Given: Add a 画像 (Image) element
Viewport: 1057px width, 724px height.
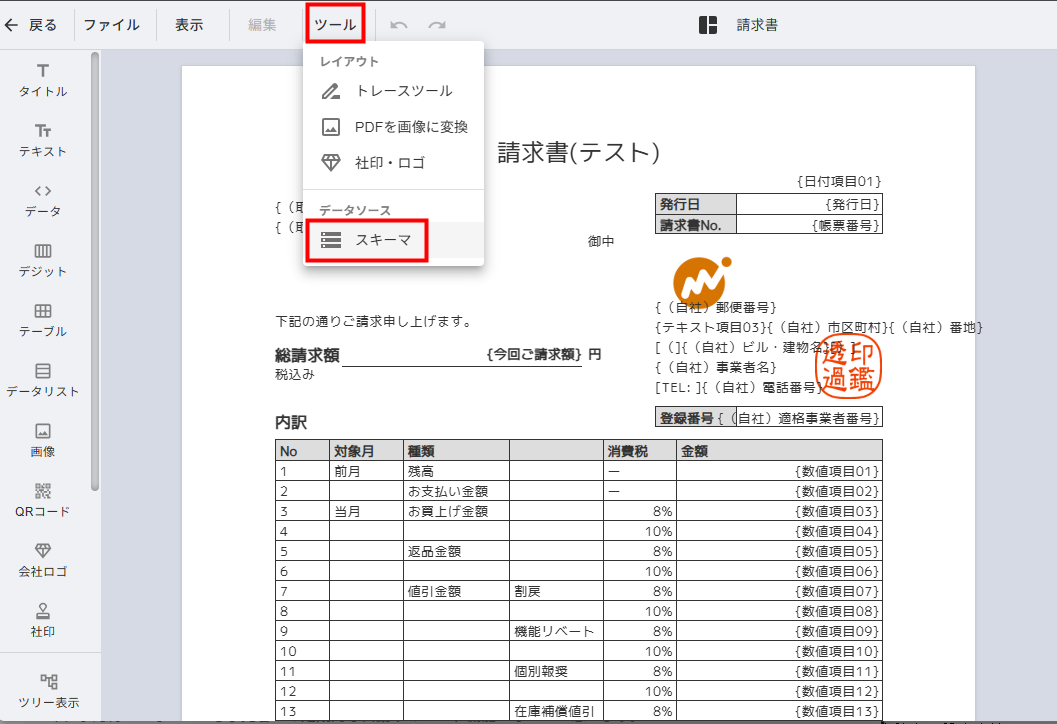Looking at the screenshot, I should point(43,440).
